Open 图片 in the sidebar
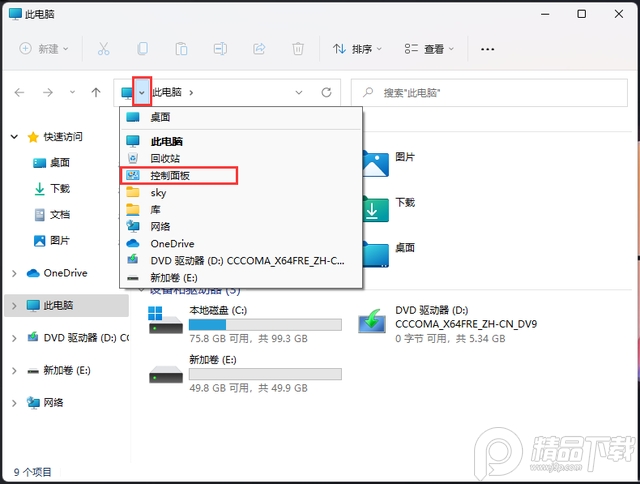The width and height of the screenshot is (640, 484). [x=52, y=241]
